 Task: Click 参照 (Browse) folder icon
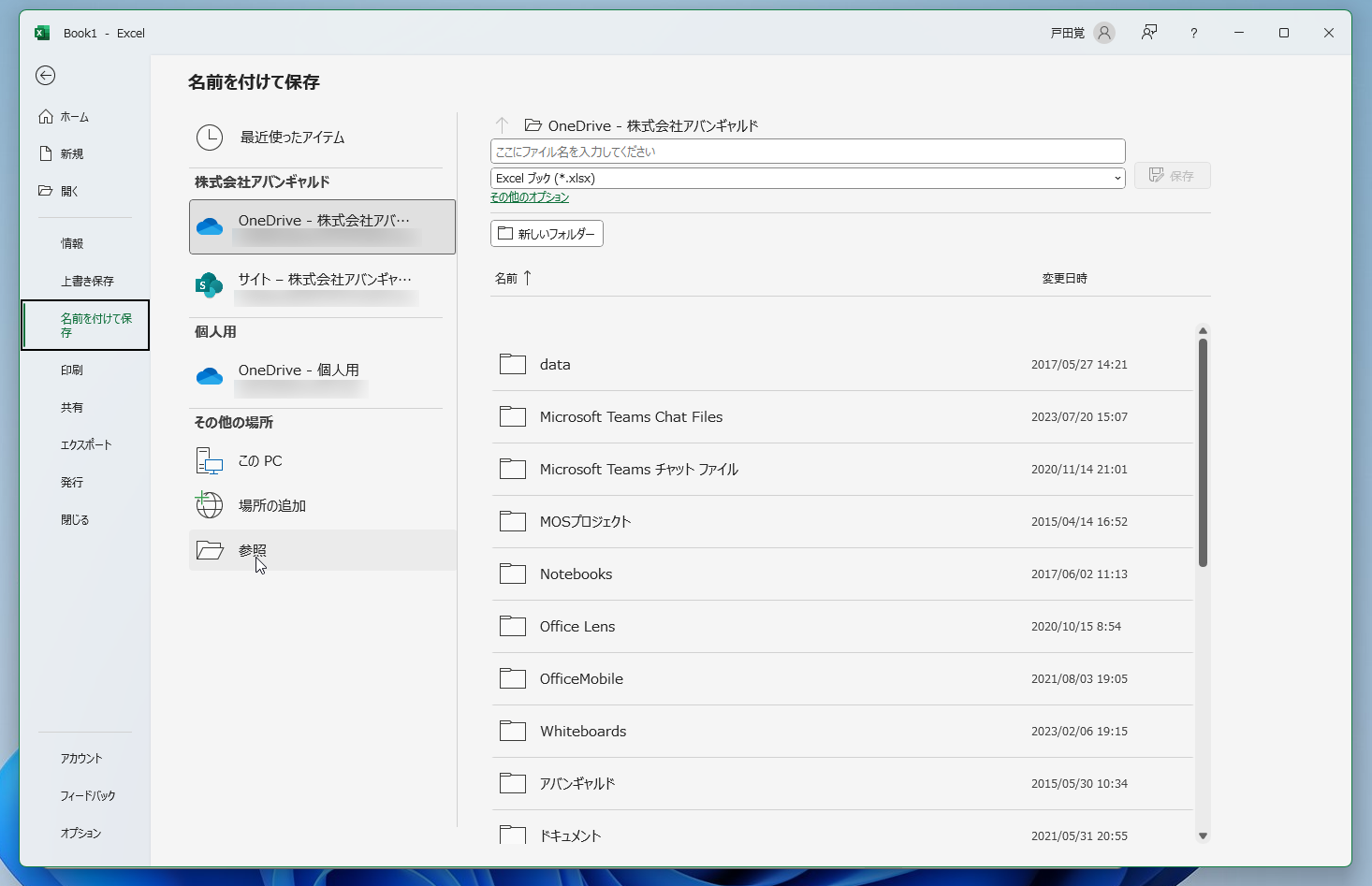tap(210, 550)
